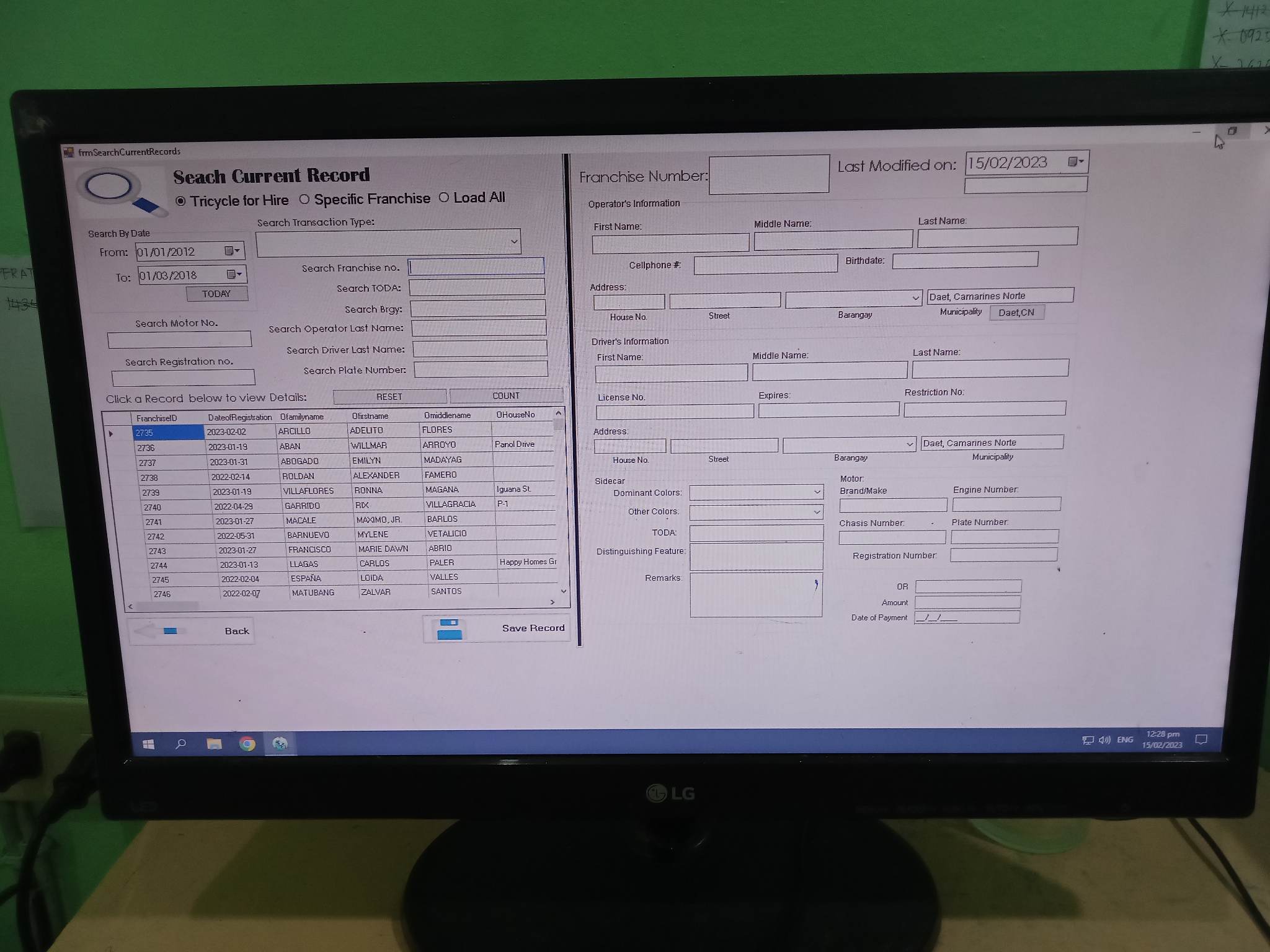1270x952 pixels.
Task: Open Windows Start menu
Action: 149,744
